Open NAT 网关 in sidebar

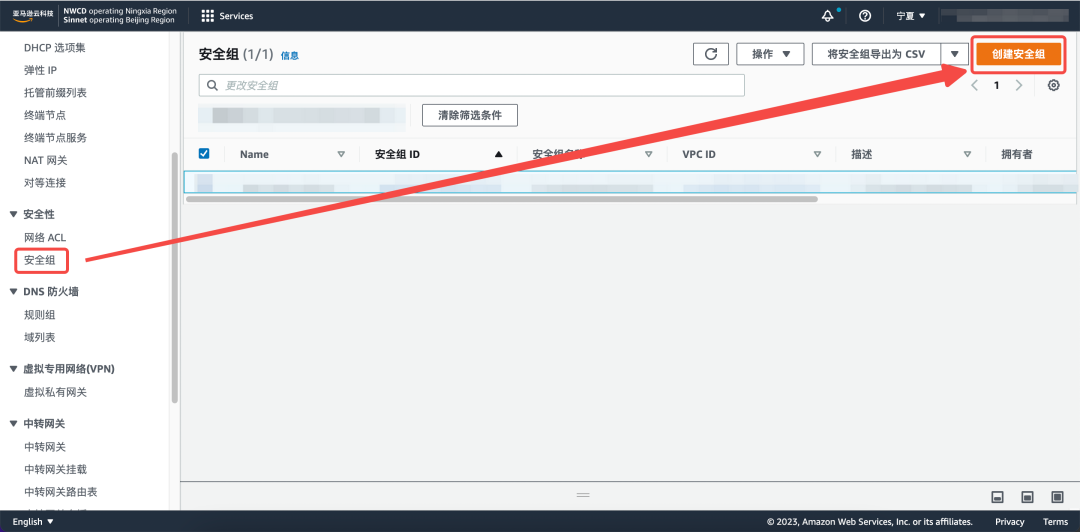pyautogui.click(x=45, y=161)
